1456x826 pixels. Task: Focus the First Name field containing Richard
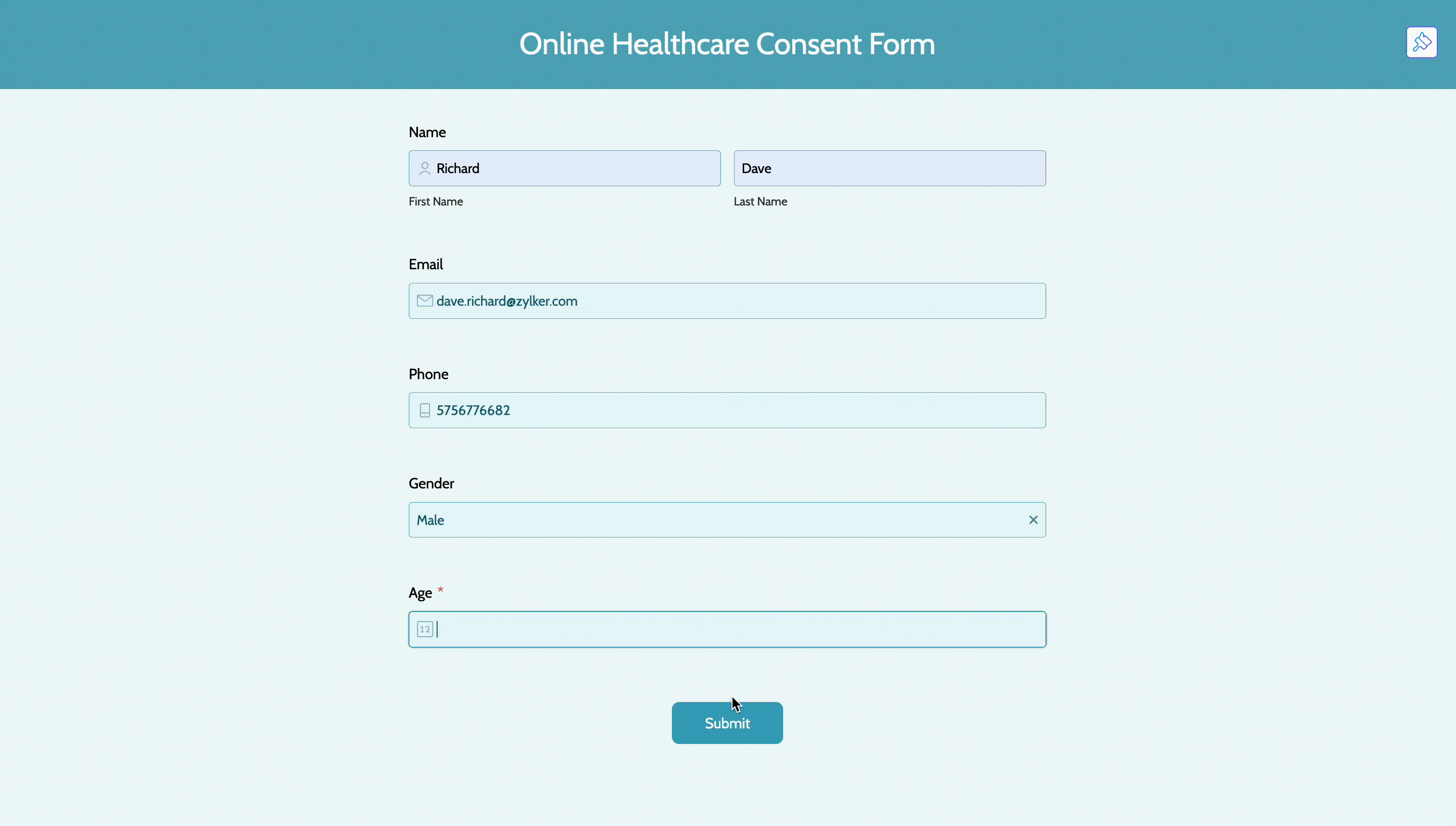pyautogui.click(x=573, y=169)
